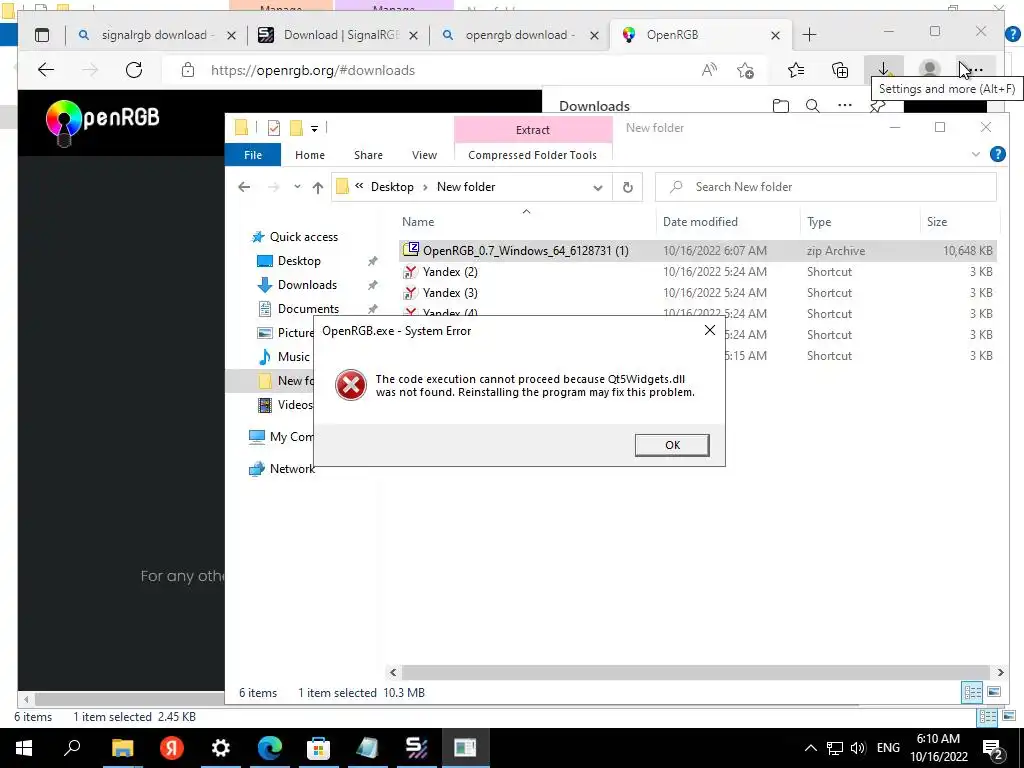This screenshot has height=768, width=1024.
Task: Switch to Download | SignalRGB browser tab
Action: (340, 35)
